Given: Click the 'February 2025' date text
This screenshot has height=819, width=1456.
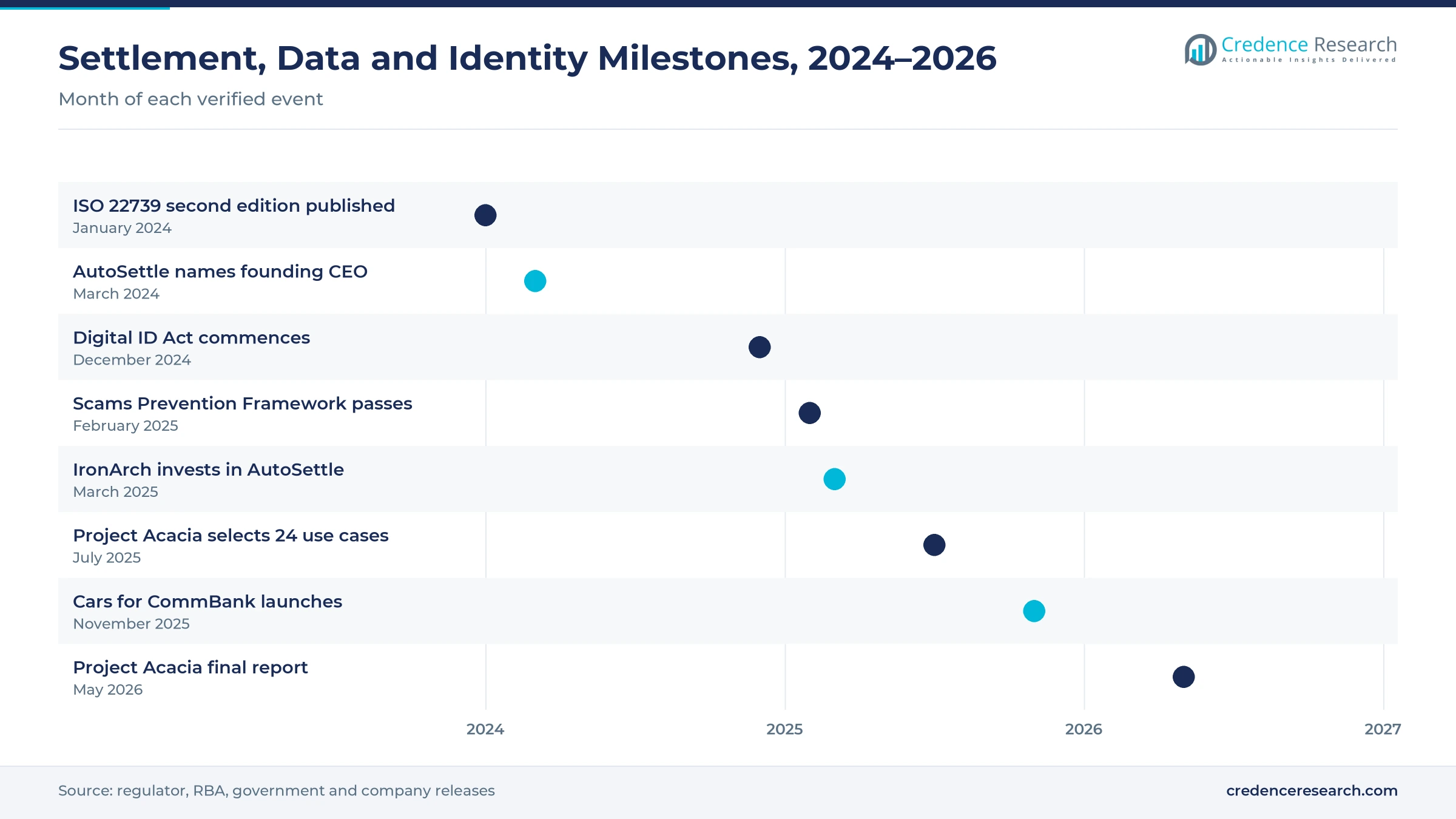Looking at the screenshot, I should [x=126, y=426].
